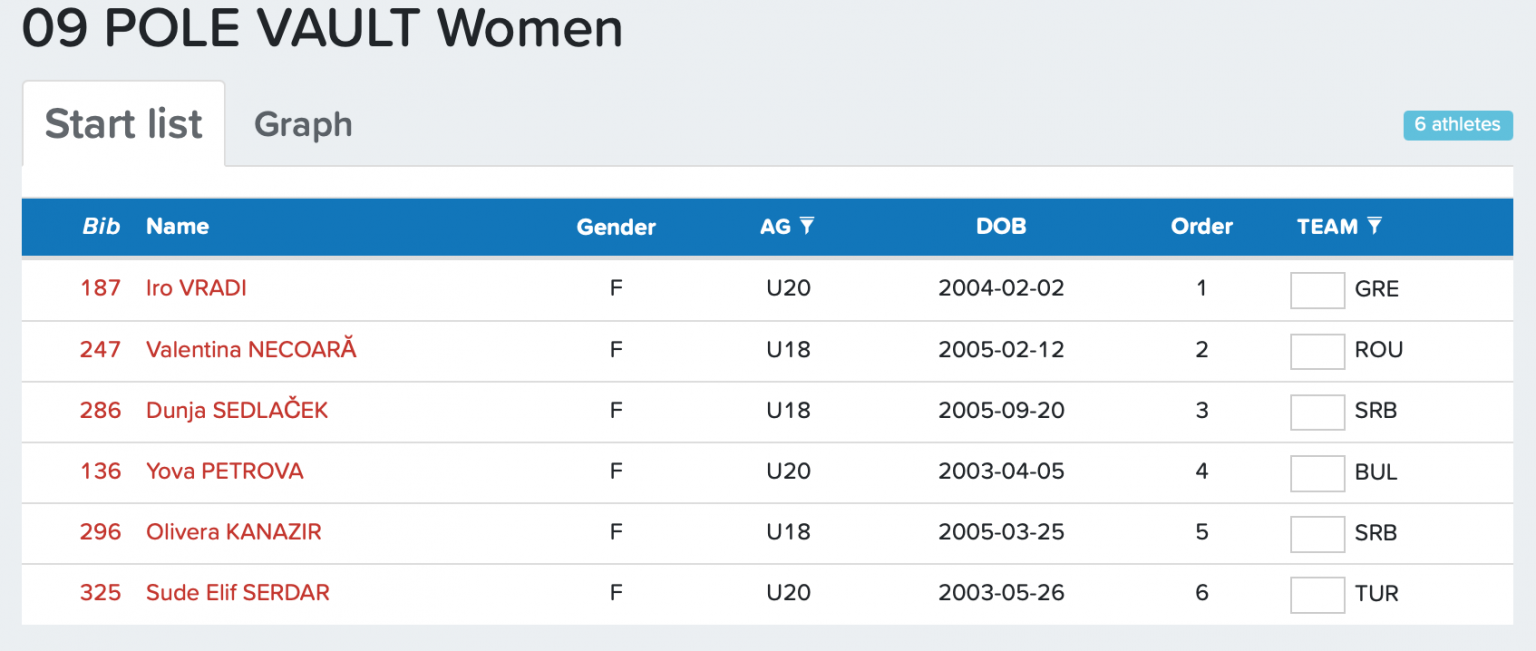Click bib number 187 link

tap(100, 289)
